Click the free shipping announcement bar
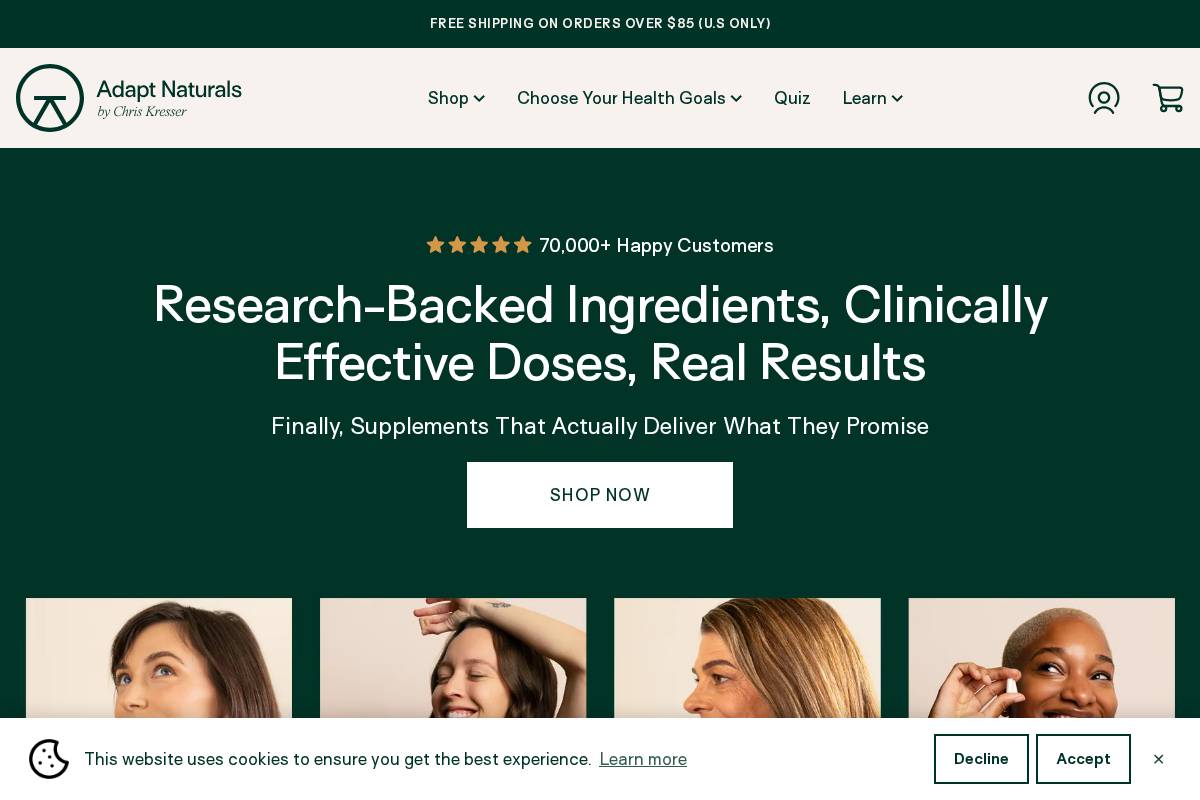1200x800 pixels. coord(600,24)
